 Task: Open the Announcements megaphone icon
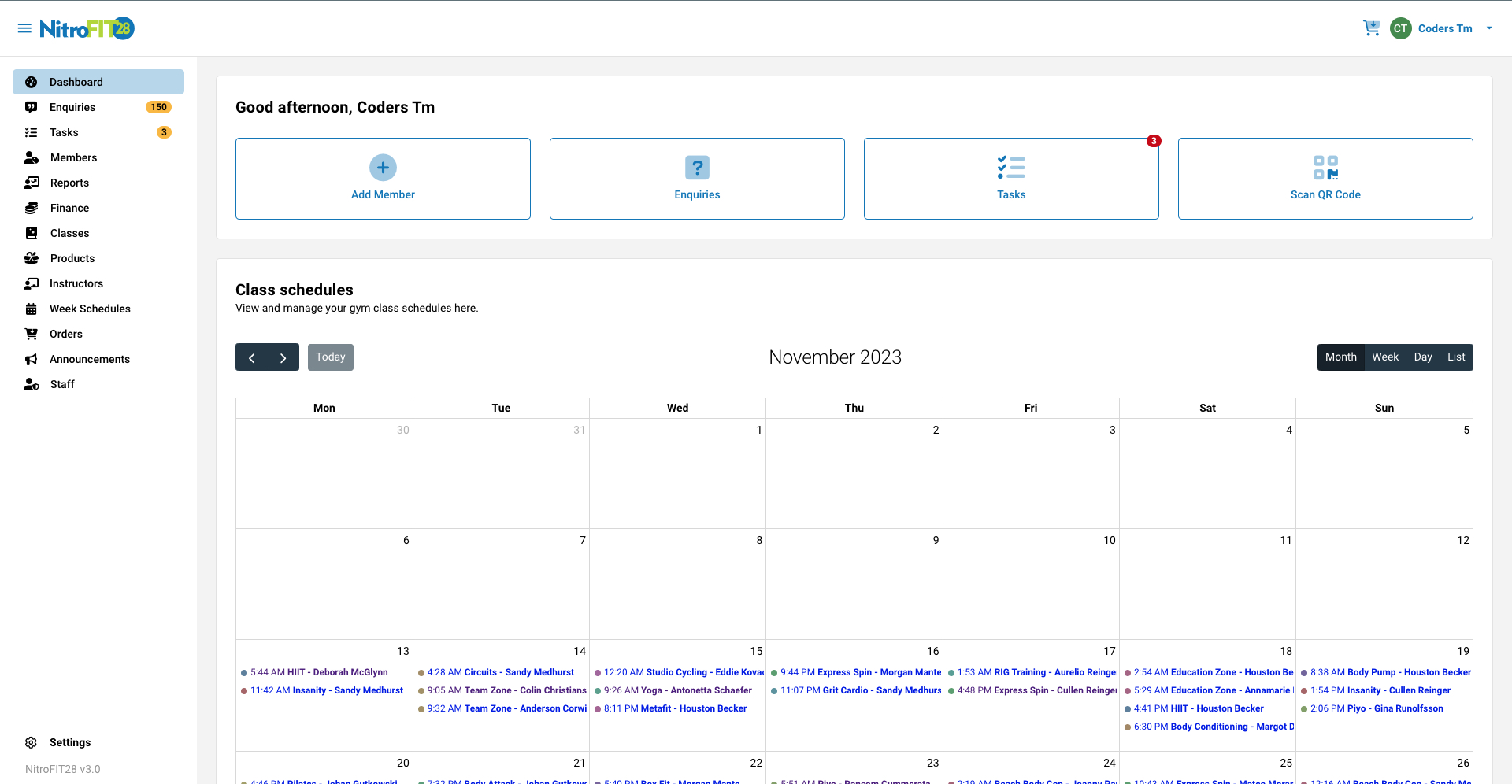coord(31,359)
